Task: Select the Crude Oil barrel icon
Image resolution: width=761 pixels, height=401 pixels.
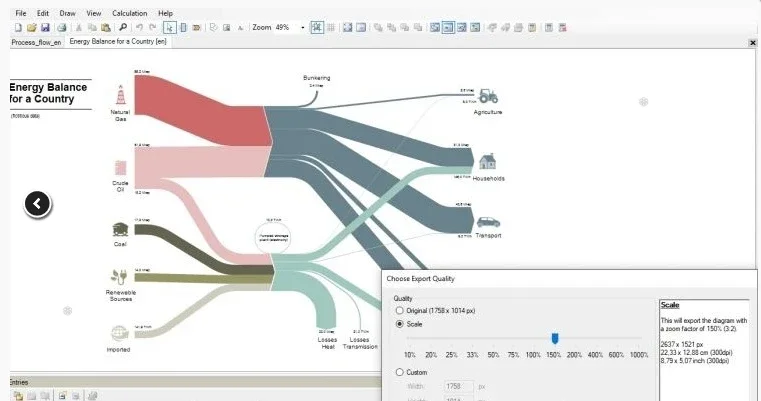Action: [x=120, y=168]
